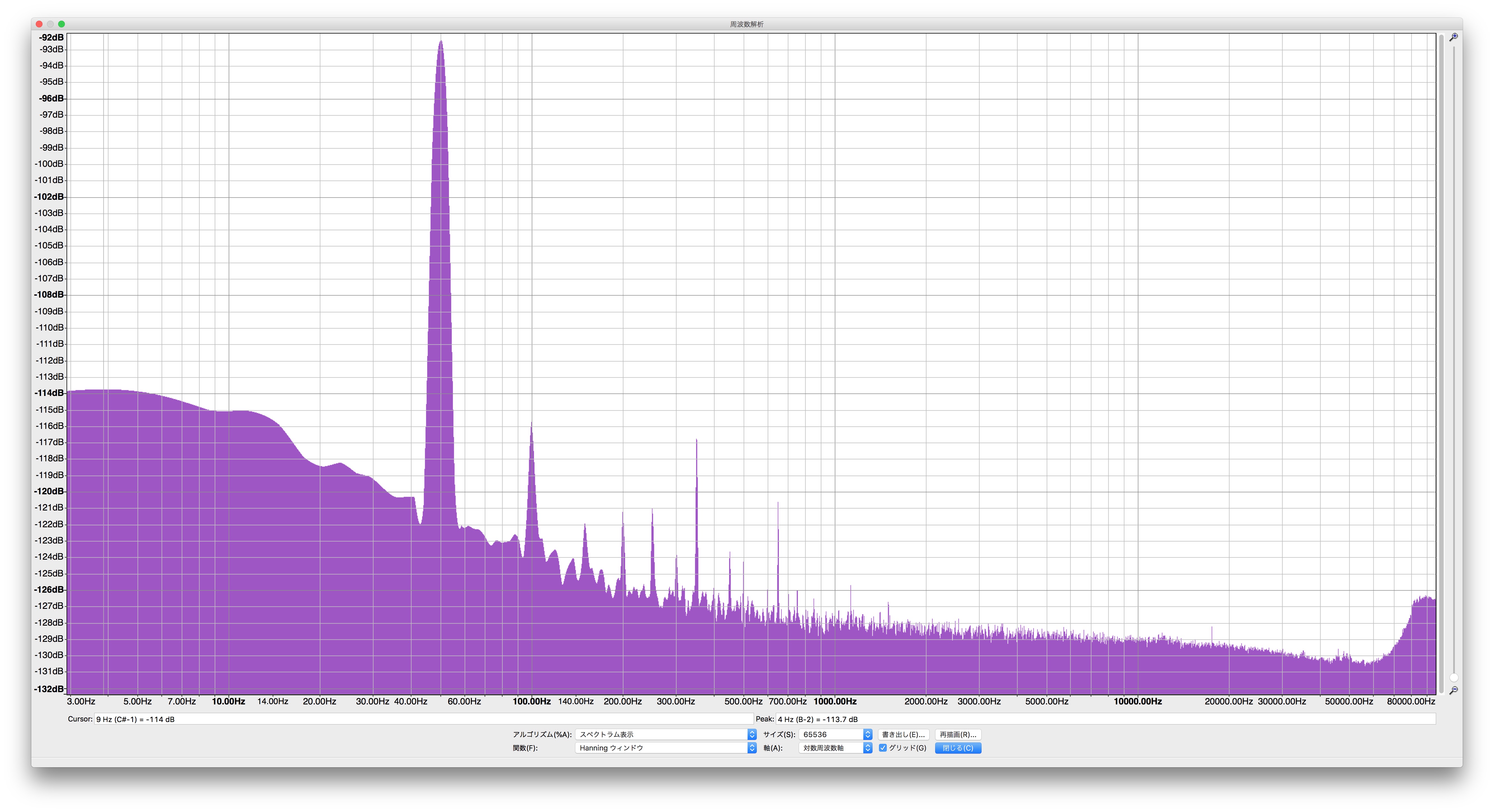Click the 10.00Hz frequency axis label

point(228,701)
